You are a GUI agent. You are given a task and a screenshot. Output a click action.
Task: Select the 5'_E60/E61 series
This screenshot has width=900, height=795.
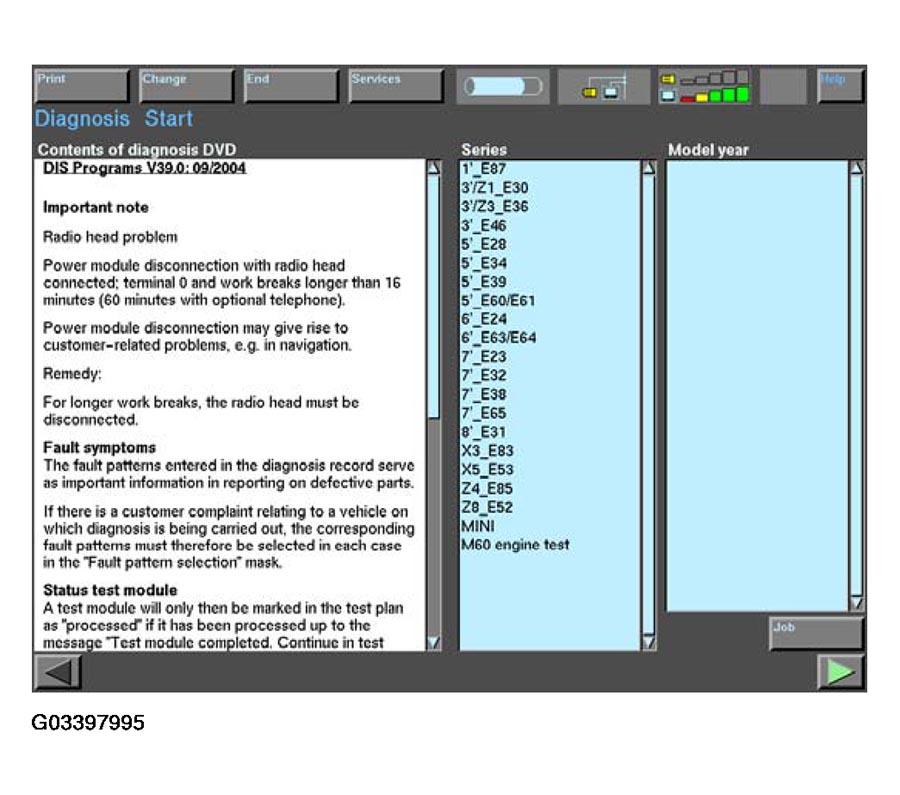click(x=499, y=300)
